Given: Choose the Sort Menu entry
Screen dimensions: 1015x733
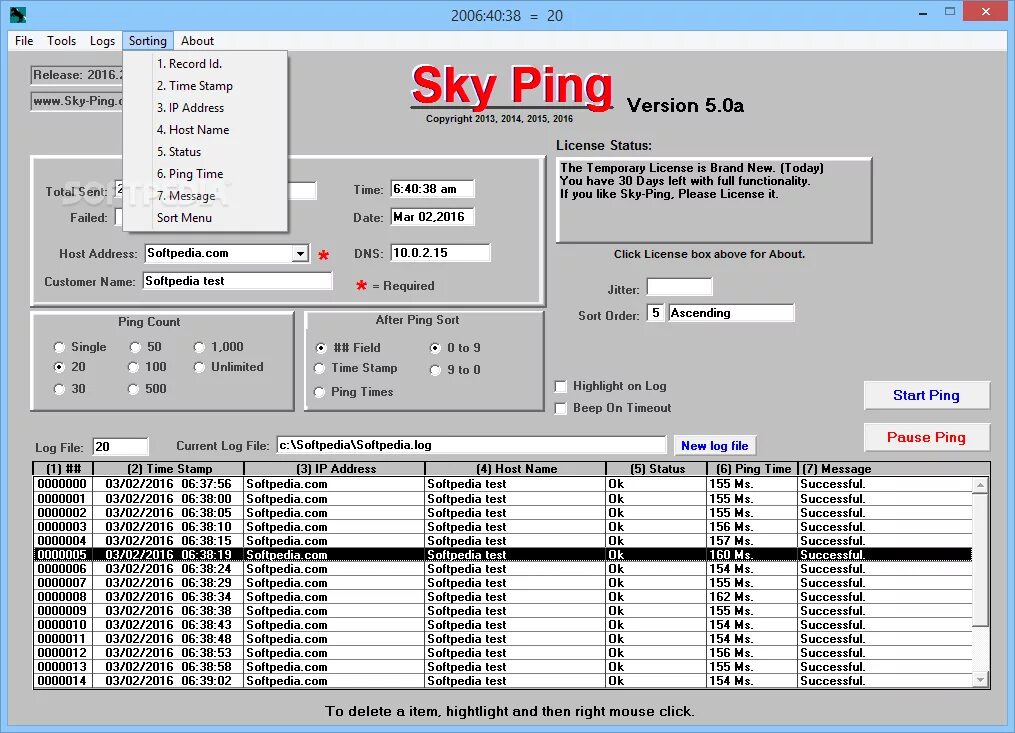Looking at the screenshot, I should point(205,218).
